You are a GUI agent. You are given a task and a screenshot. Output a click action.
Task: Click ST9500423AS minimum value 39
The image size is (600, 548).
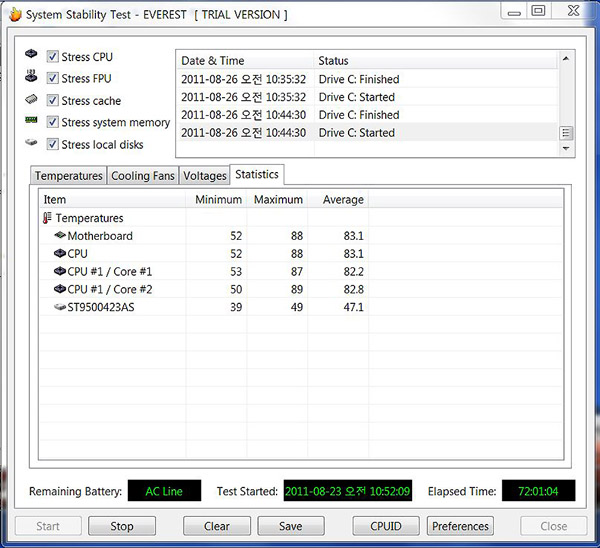pyautogui.click(x=236, y=307)
